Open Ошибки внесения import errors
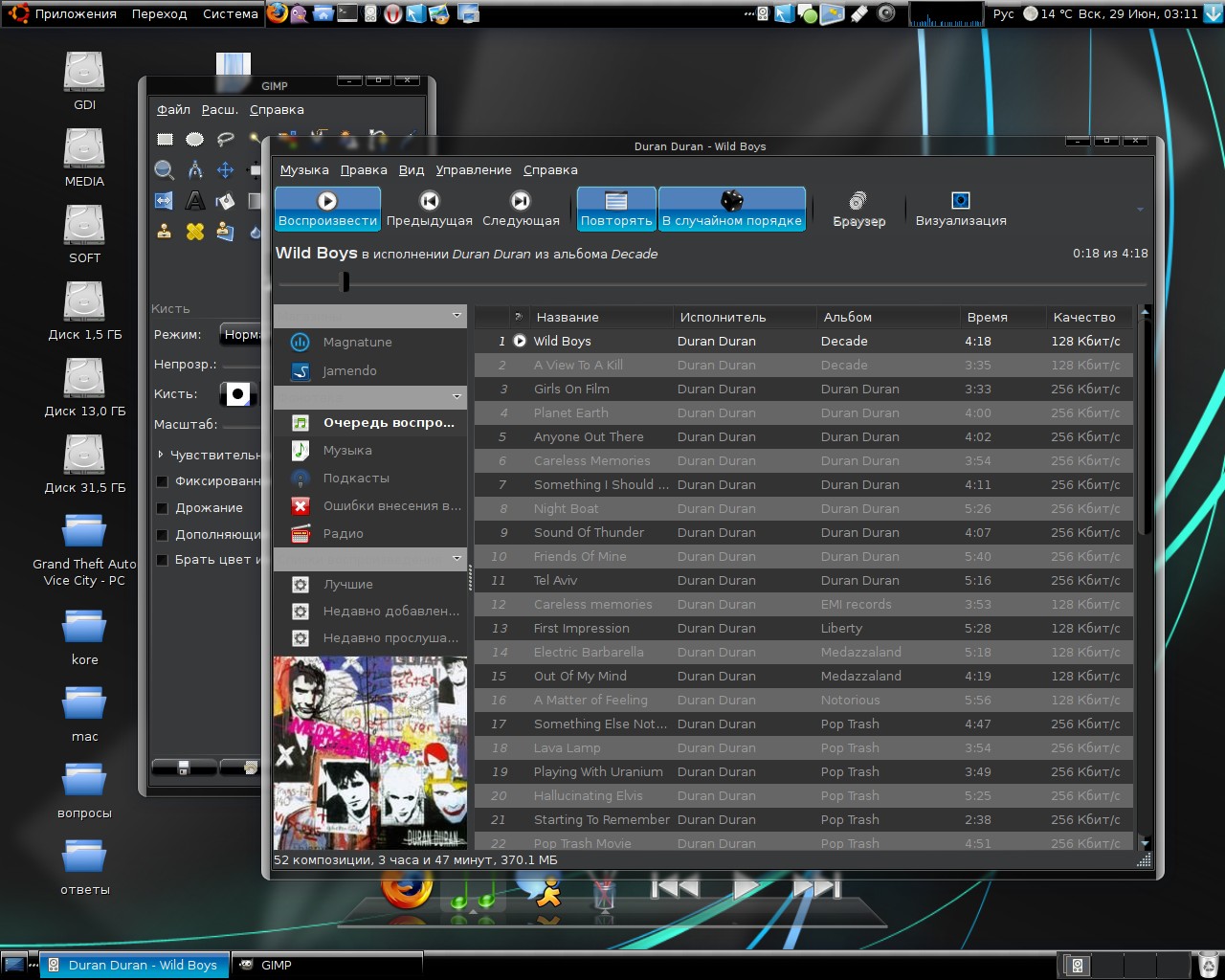 [x=370, y=505]
